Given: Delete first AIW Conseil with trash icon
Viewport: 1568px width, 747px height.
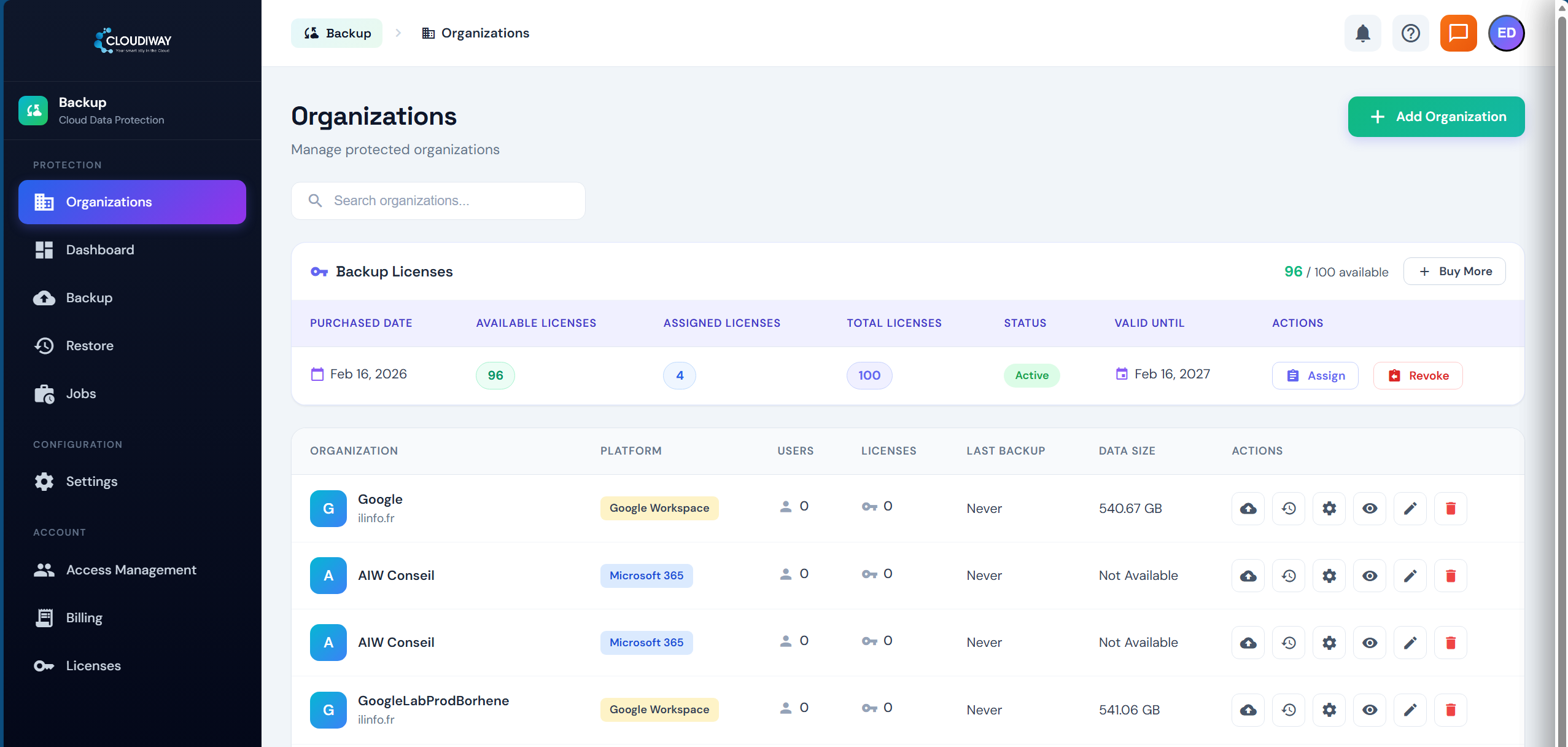Looking at the screenshot, I should [x=1451, y=576].
